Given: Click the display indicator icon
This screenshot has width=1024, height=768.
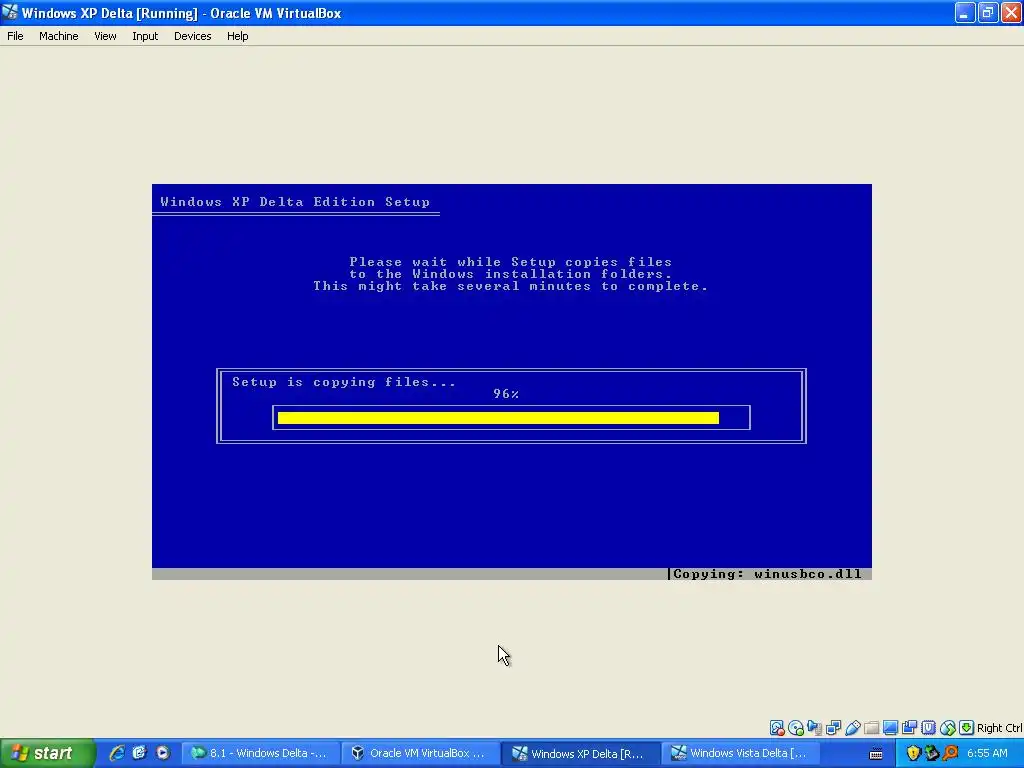Looking at the screenshot, I should 890,728.
